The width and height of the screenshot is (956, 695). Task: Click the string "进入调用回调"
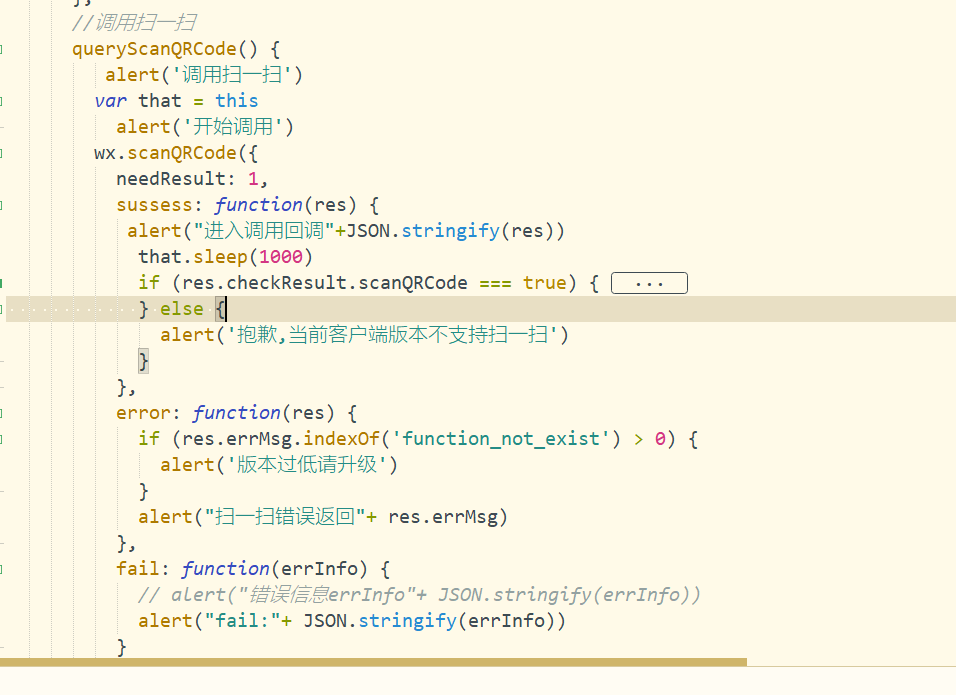pyautogui.click(x=264, y=231)
